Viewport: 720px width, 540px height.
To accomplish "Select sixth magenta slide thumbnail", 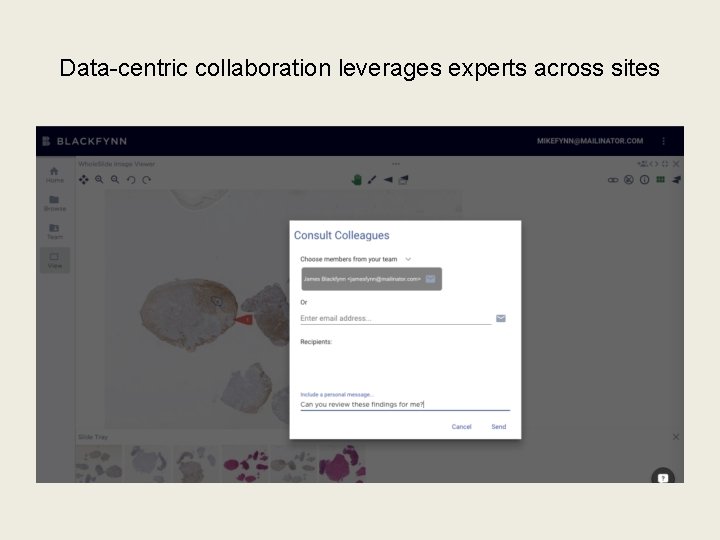I will coord(343,464).
